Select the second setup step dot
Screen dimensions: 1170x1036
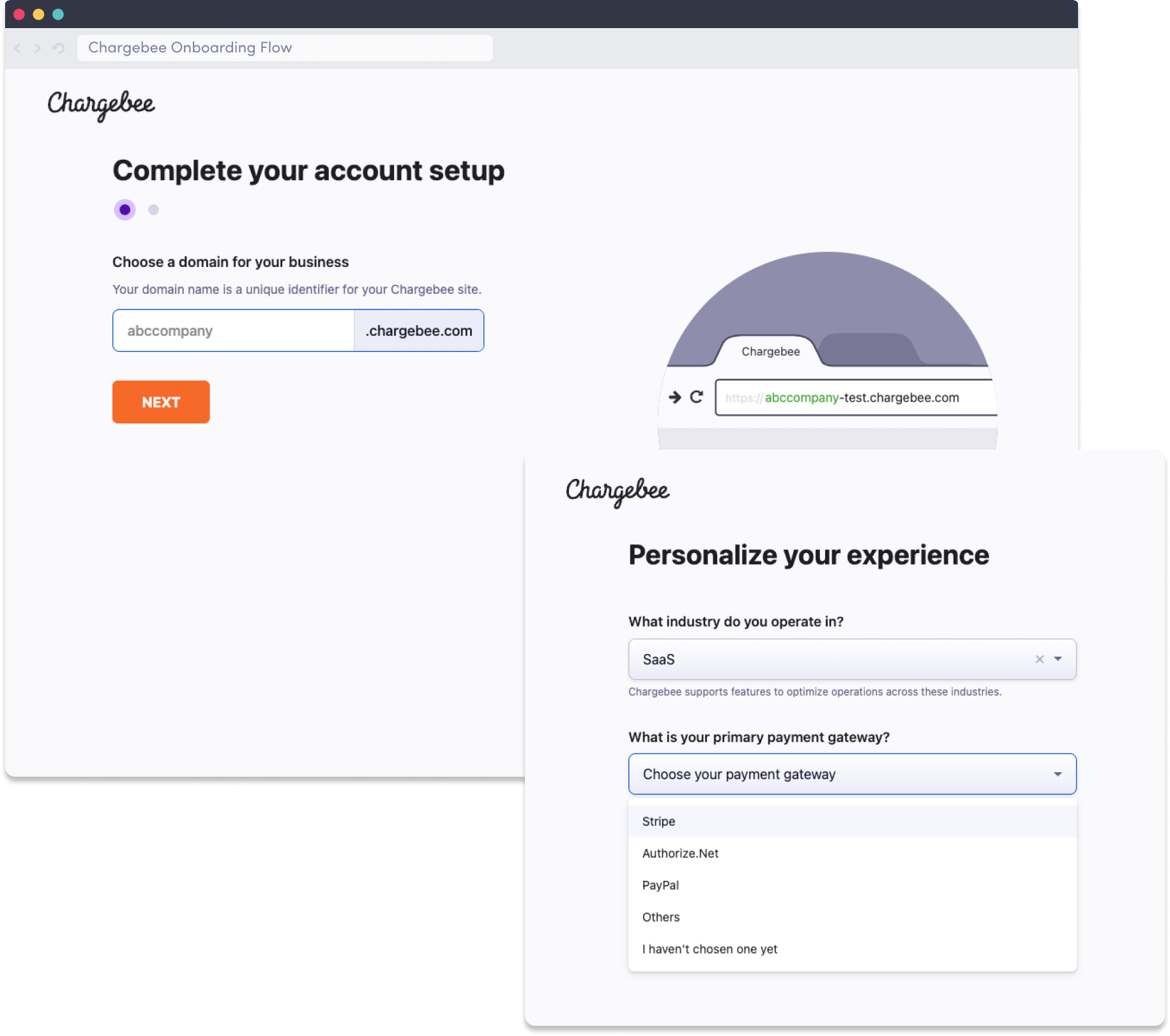[x=153, y=209]
